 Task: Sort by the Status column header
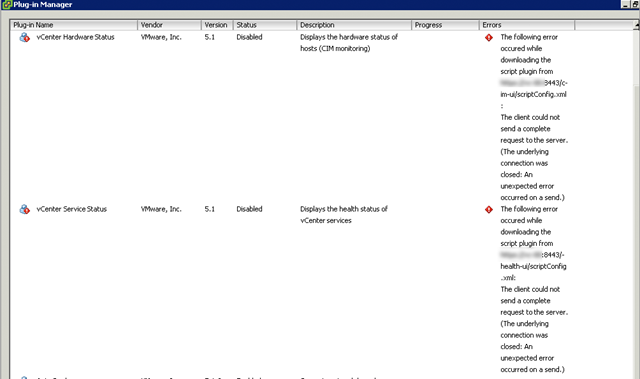pos(265,25)
